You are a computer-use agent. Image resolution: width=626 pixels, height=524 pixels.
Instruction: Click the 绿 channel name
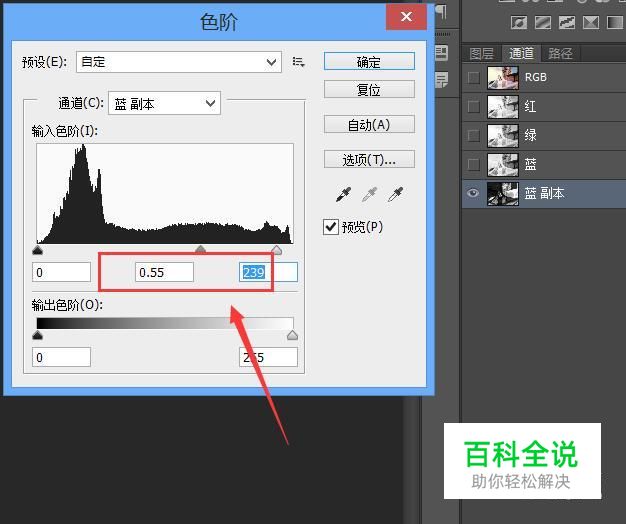pyautogui.click(x=530, y=135)
